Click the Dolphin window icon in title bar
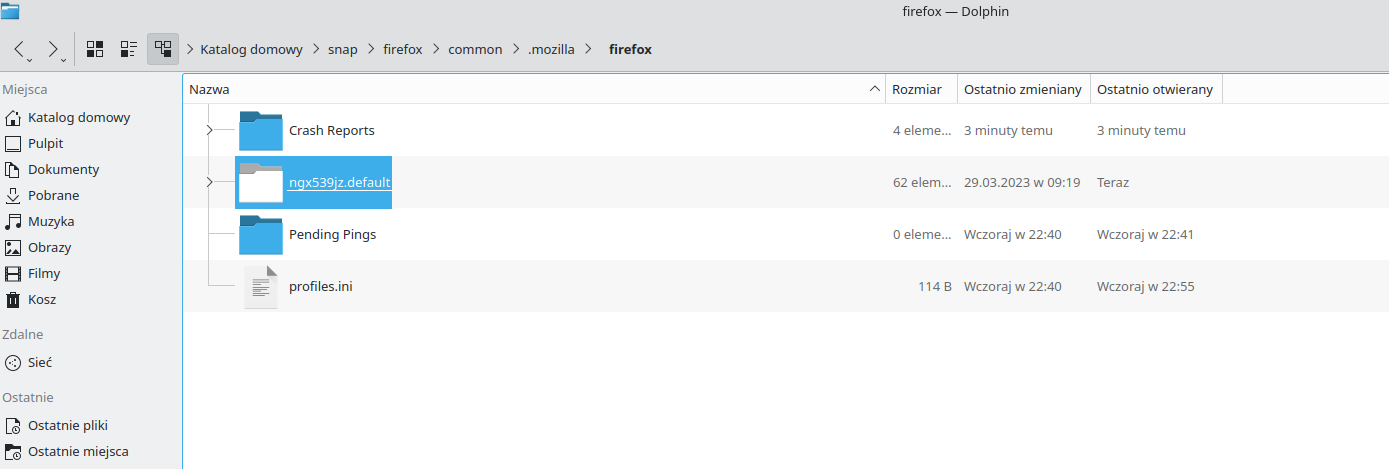 (12, 11)
